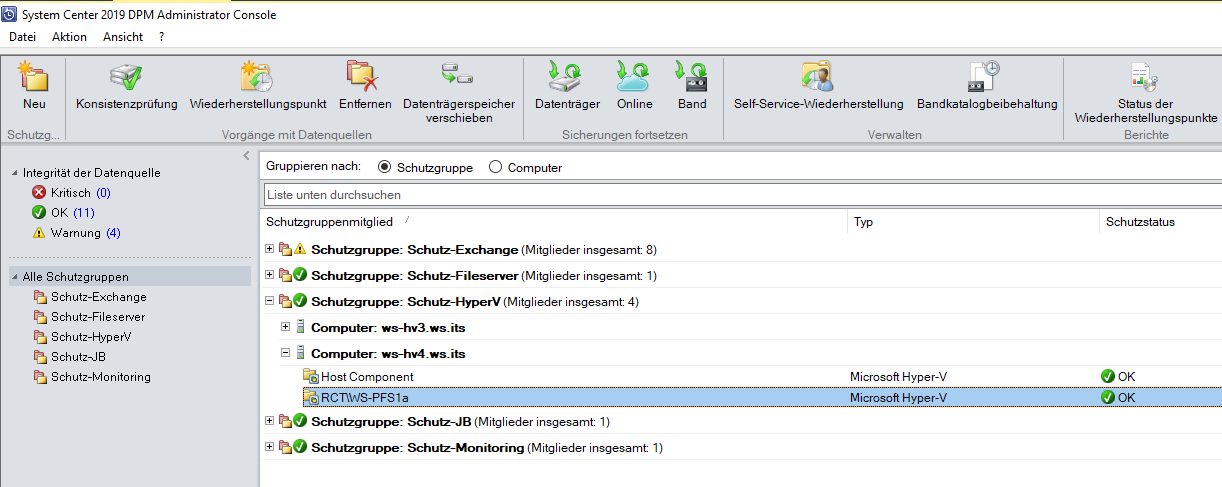This screenshot has height=487, width=1222.
Task: Filter by Kritisch (0) link
Action: 81,192
